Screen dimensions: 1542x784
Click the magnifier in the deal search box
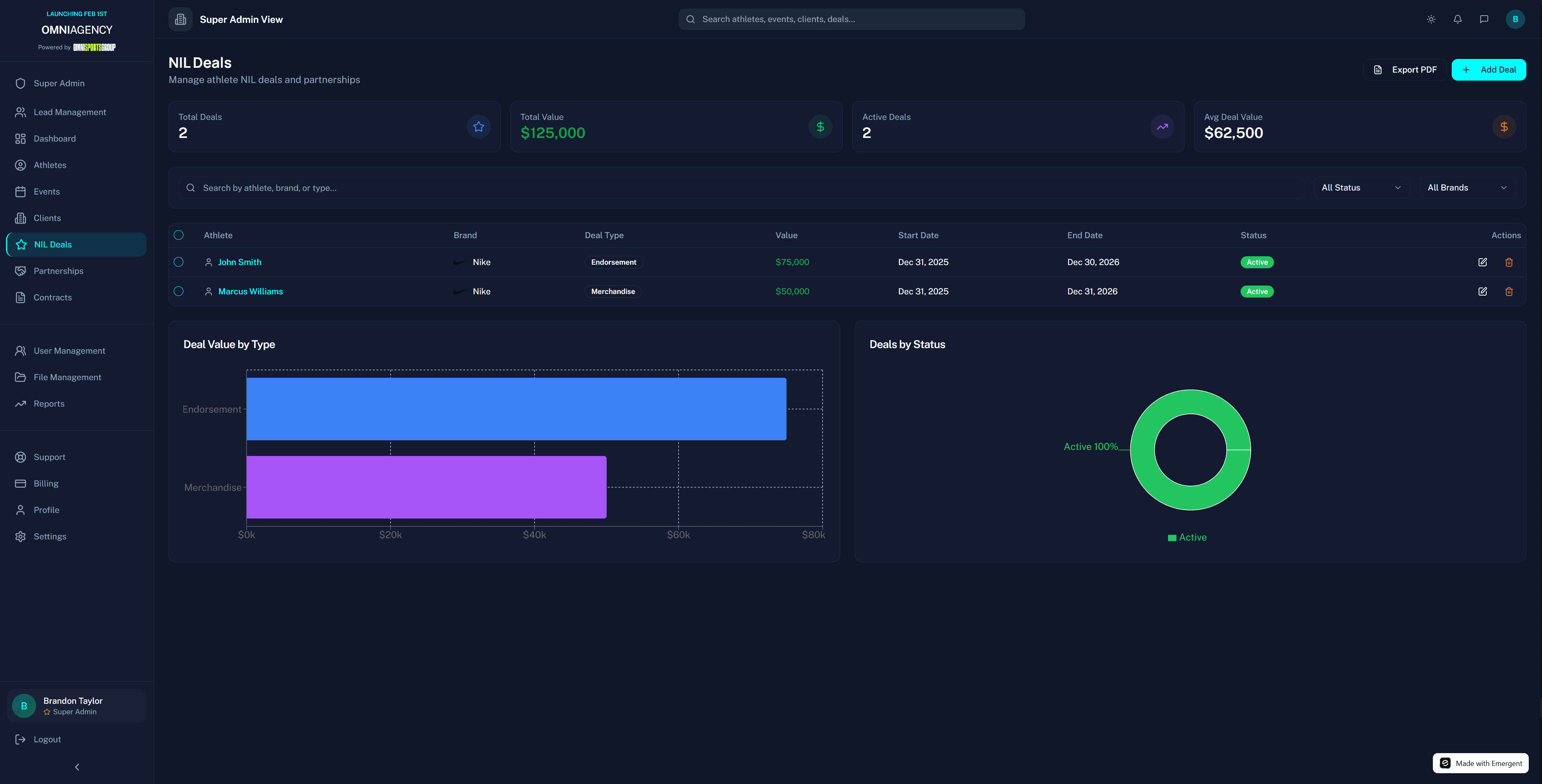[190, 188]
